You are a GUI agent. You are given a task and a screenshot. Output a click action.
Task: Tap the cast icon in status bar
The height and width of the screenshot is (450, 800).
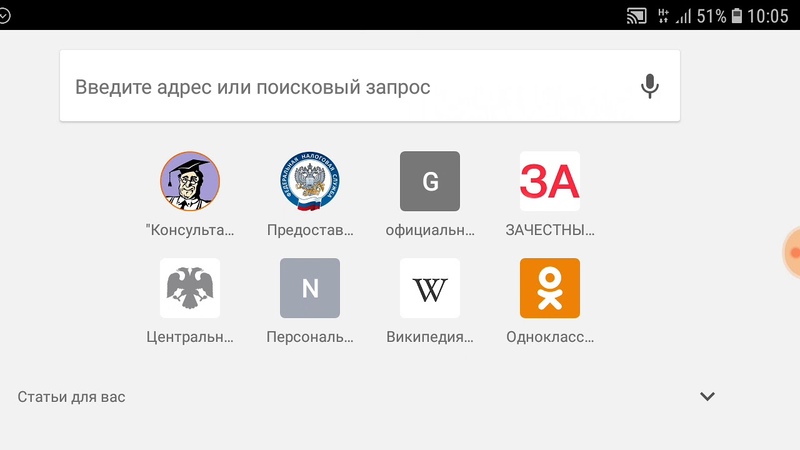point(637,16)
